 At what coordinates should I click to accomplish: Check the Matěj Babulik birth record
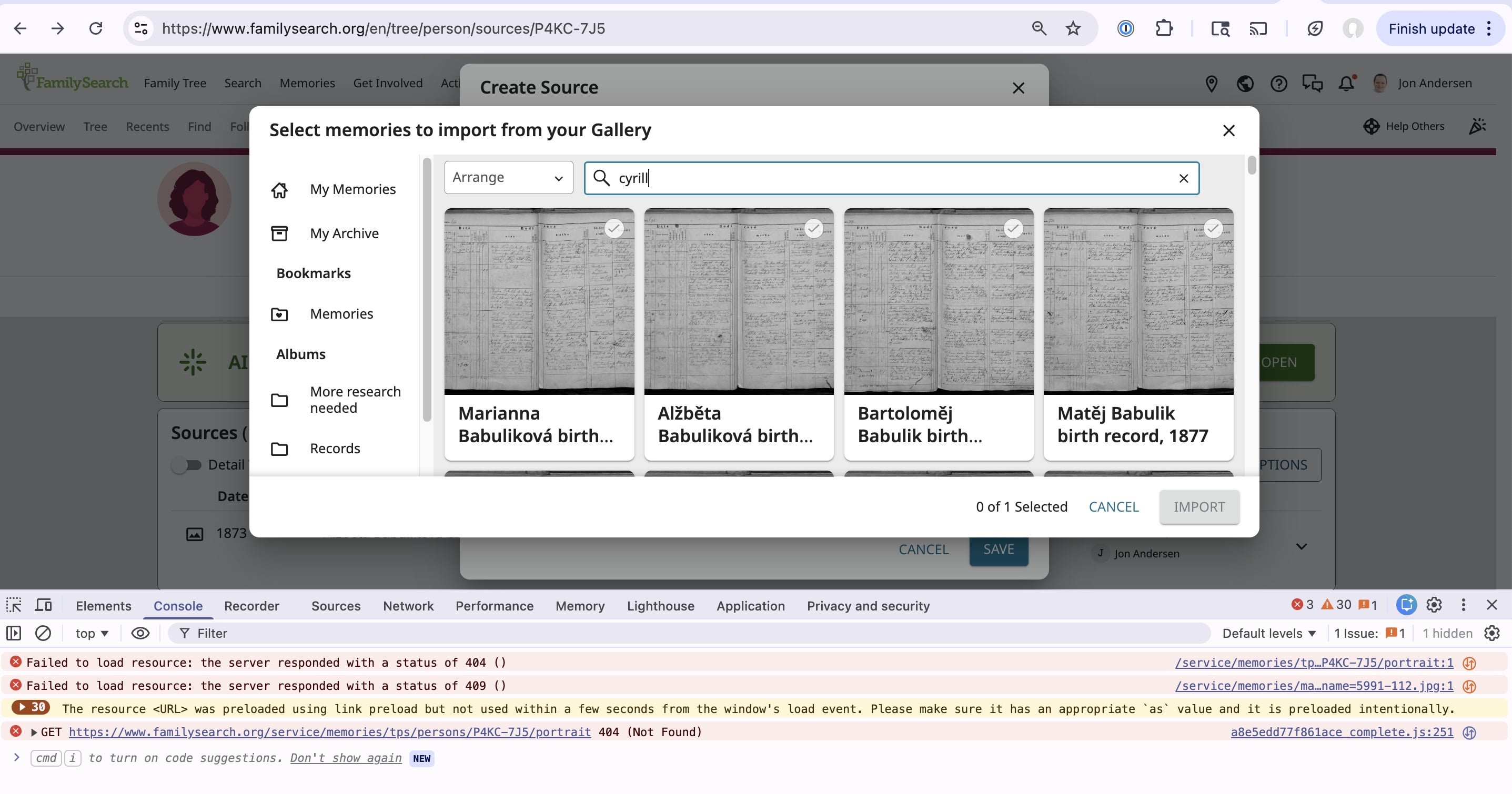(1213, 228)
